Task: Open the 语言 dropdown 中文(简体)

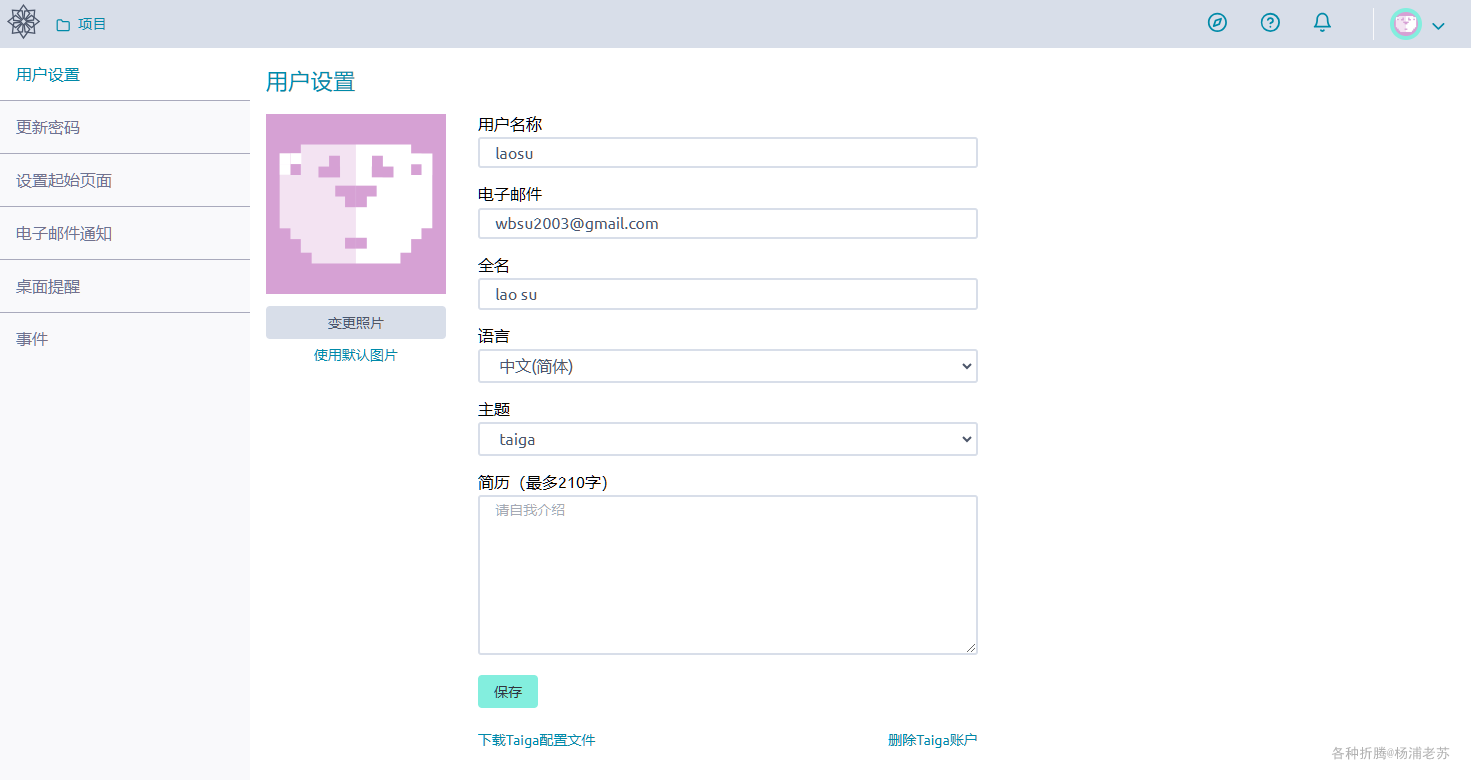Action: point(727,366)
